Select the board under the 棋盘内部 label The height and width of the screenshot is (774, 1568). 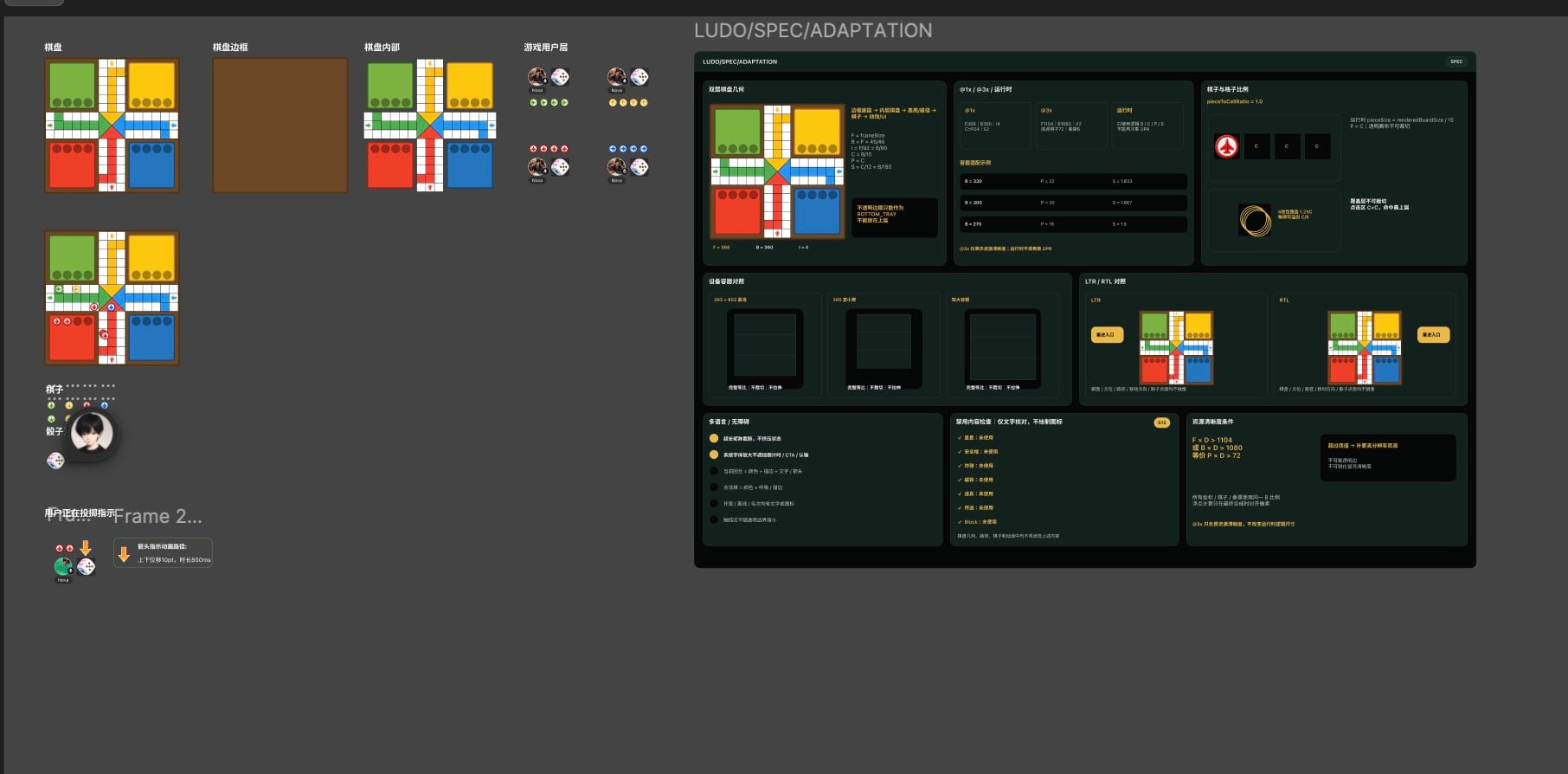430,126
